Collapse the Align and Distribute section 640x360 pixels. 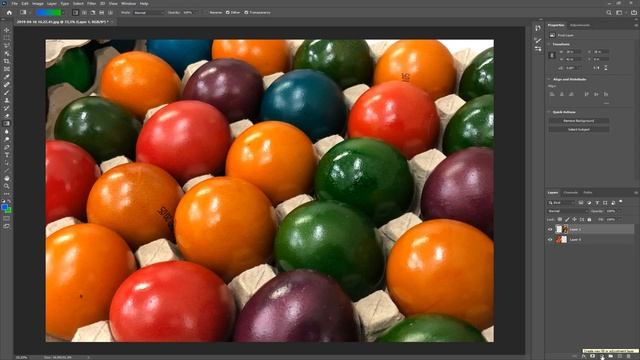click(549, 79)
